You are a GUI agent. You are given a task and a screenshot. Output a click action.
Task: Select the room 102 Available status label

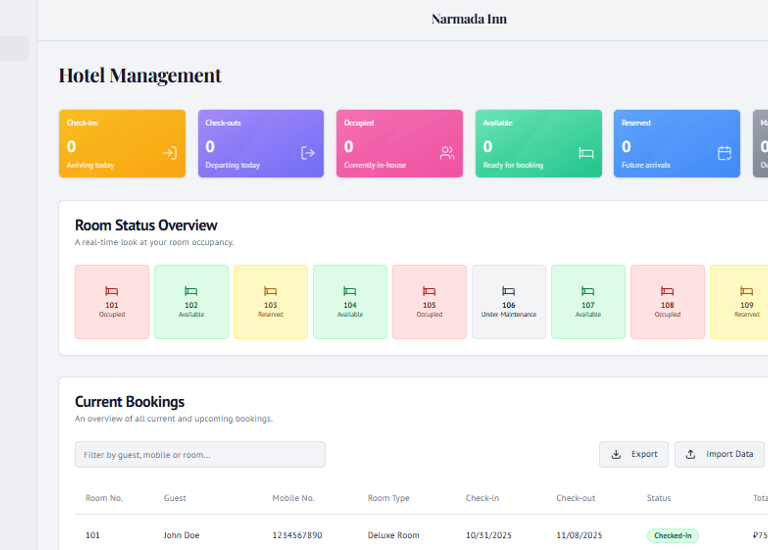pos(191,314)
